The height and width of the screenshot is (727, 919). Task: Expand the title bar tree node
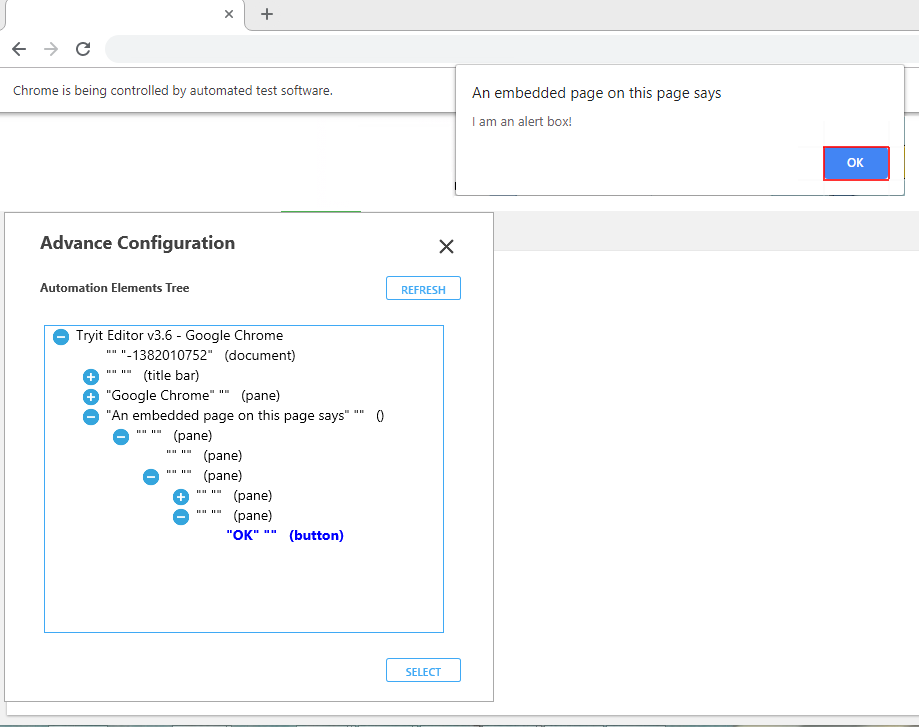[91, 377]
